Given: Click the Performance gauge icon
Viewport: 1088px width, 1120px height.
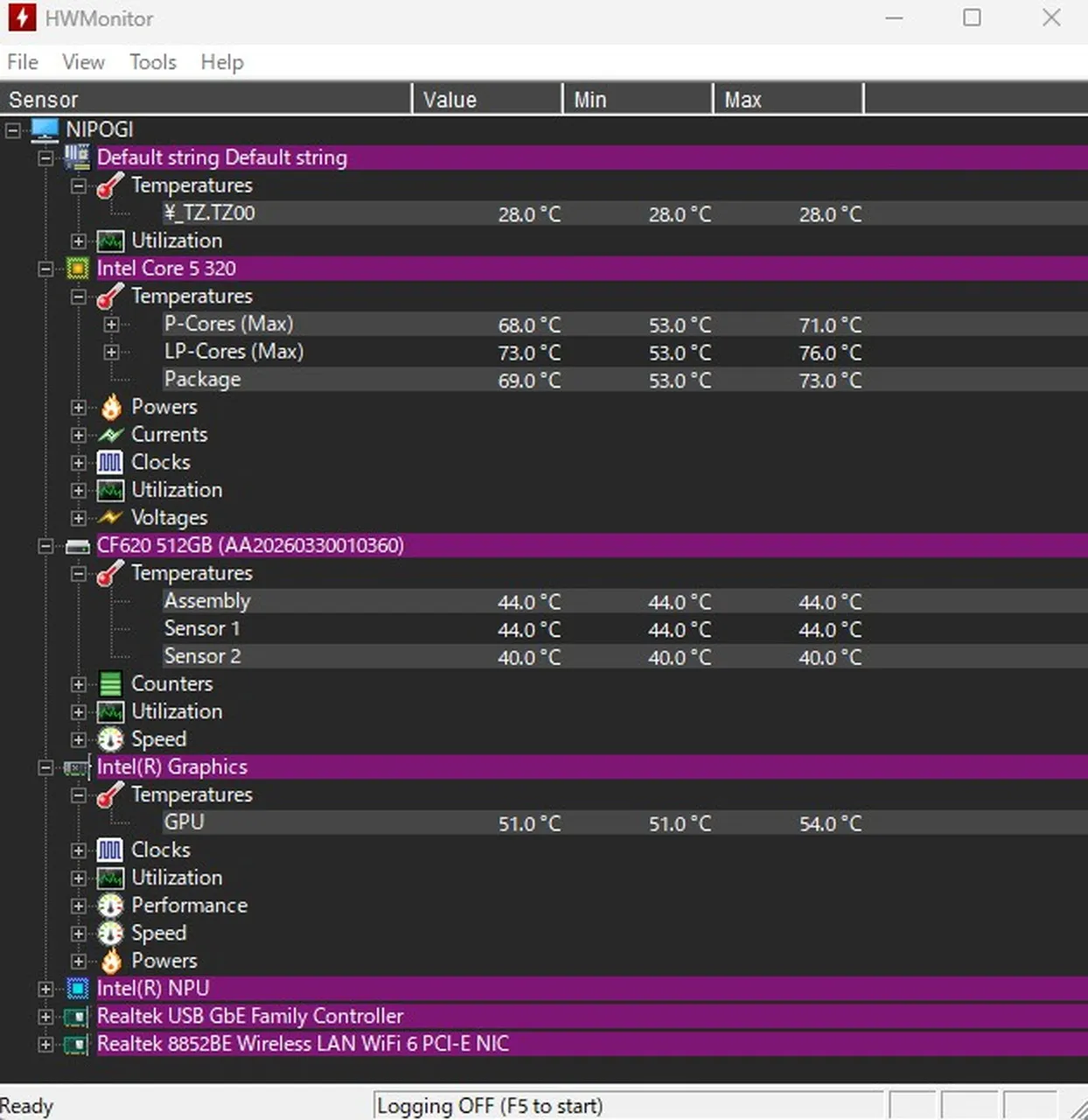Looking at the screenshot, I should tap(110, 906).
